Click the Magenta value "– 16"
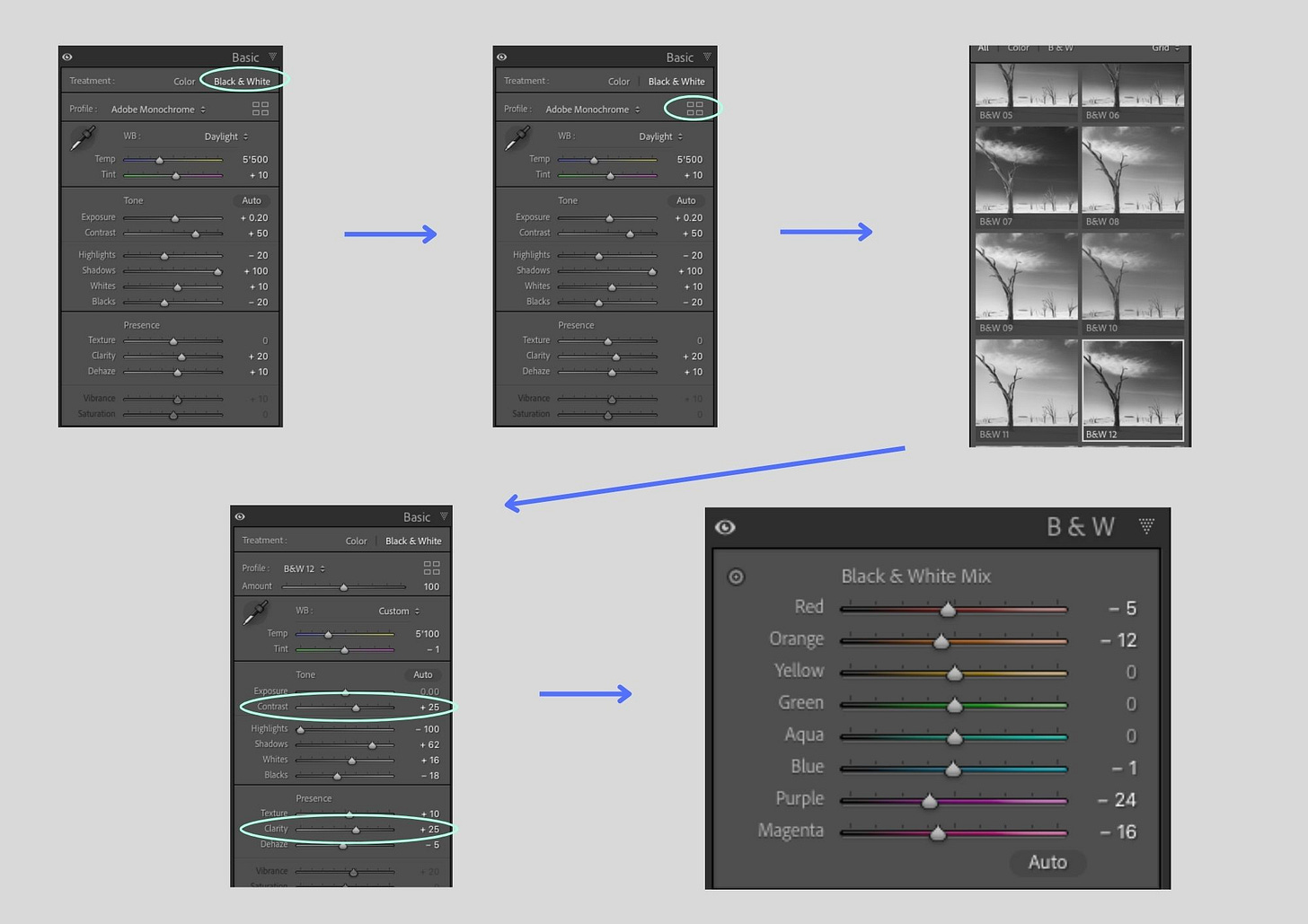Screen dimensions: 1308x924 (x=1118, y=832)
